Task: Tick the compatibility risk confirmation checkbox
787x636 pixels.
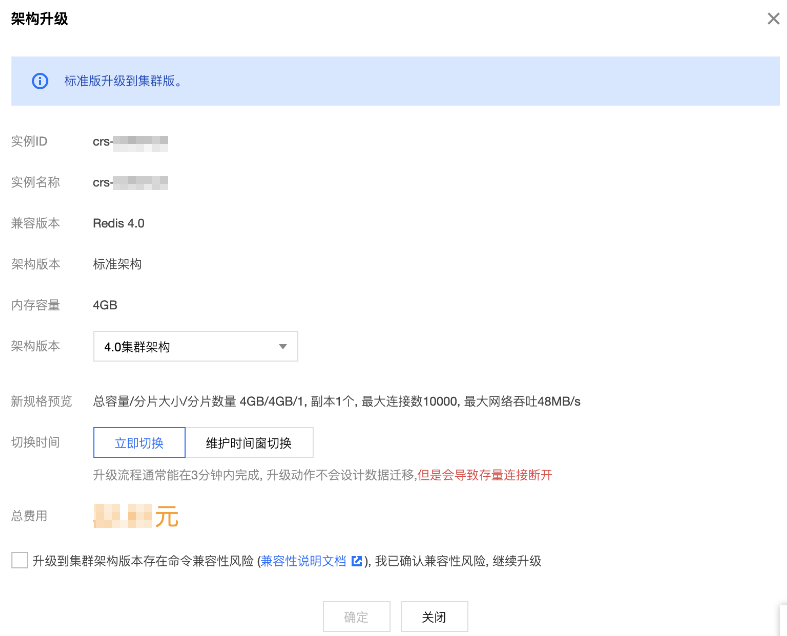Action: point(20,560)
